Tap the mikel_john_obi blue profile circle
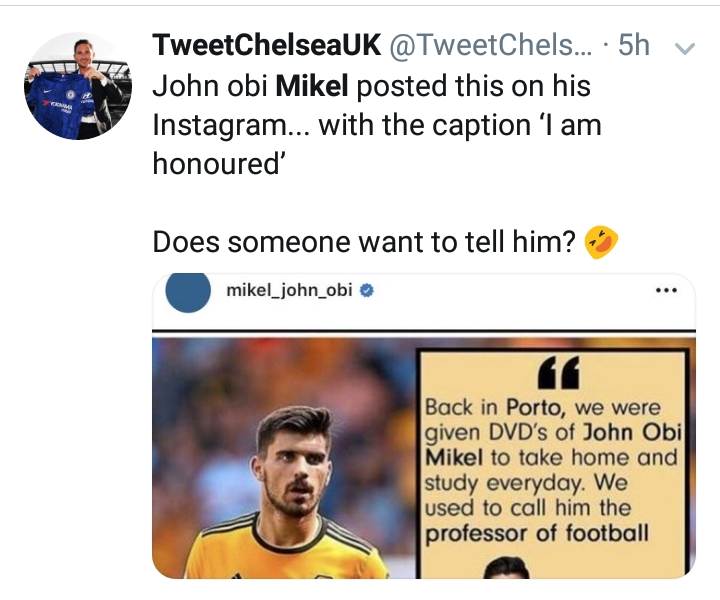The image size is (720, 600). click(x=185, y=292)
